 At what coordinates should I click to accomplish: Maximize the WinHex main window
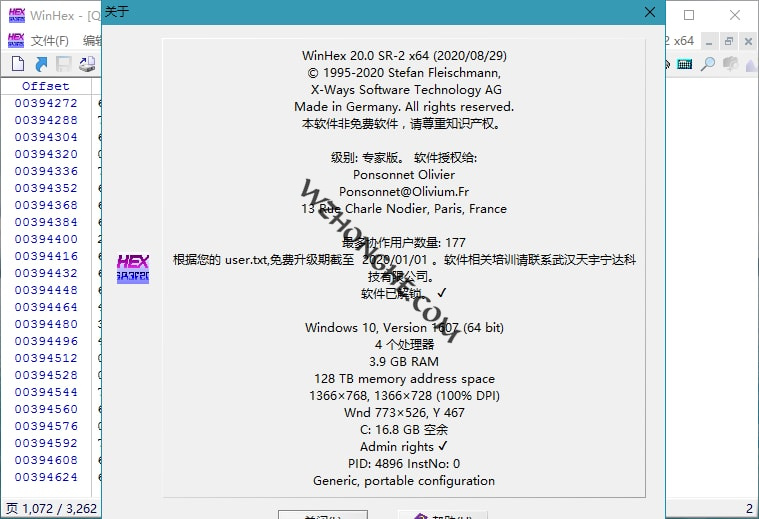689,15
